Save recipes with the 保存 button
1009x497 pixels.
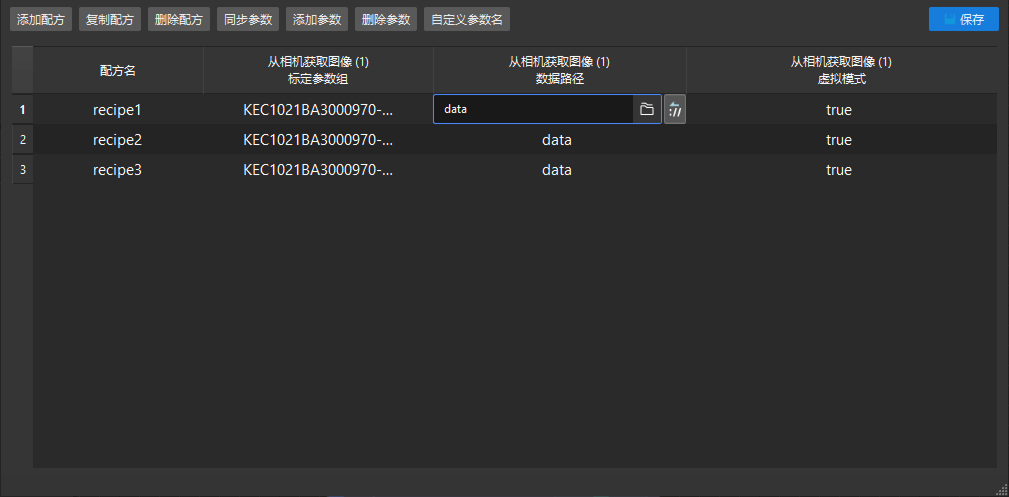coord(964,19)
